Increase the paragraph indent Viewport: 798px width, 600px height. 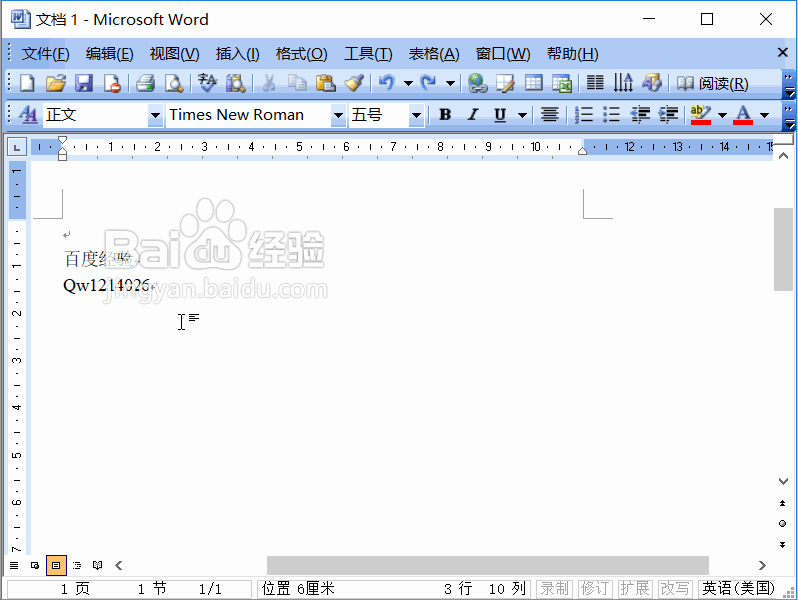(668, 115)
